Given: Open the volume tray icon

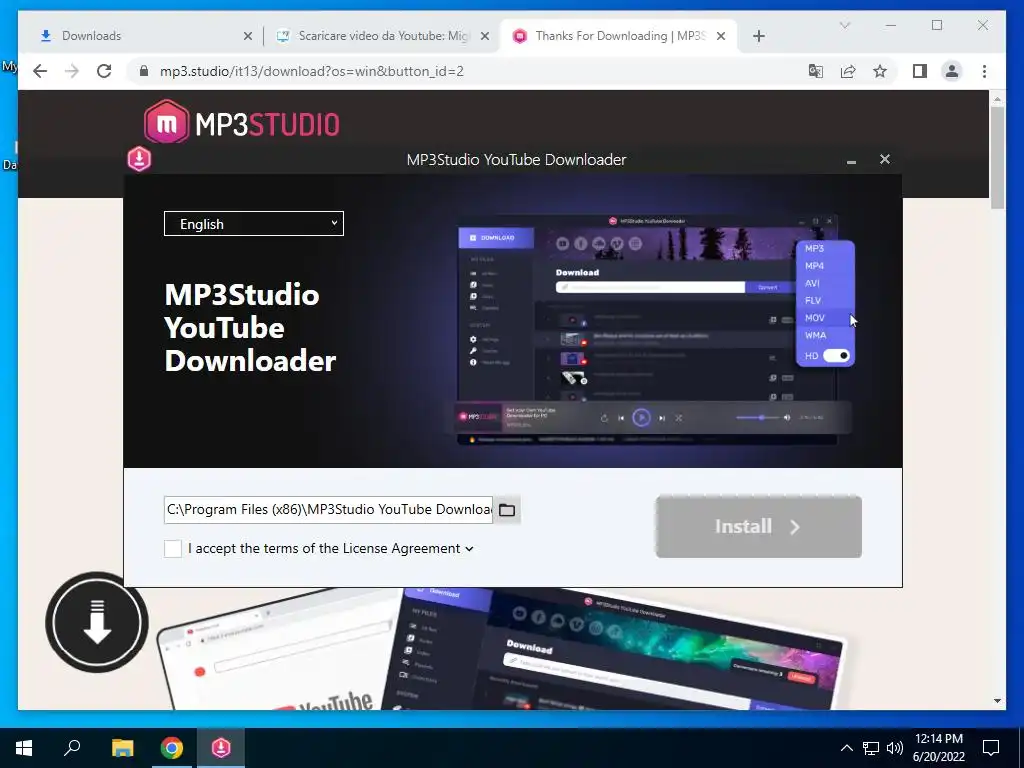Looking at the screenshot, I should pos(895,748).
